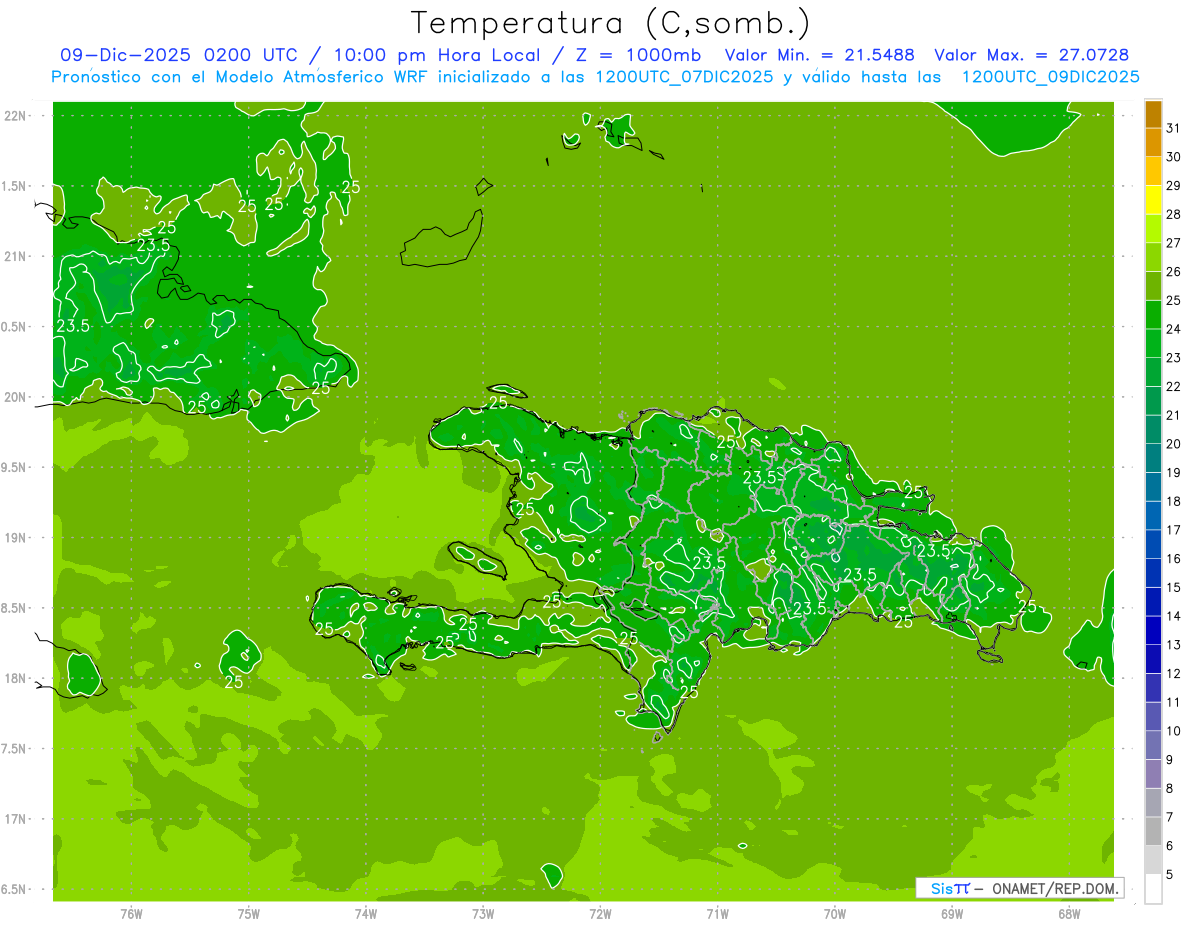Screen dimensions: 1200x927
Task: Click the 21N latitude axis label
Action: (x=17, y=256)
